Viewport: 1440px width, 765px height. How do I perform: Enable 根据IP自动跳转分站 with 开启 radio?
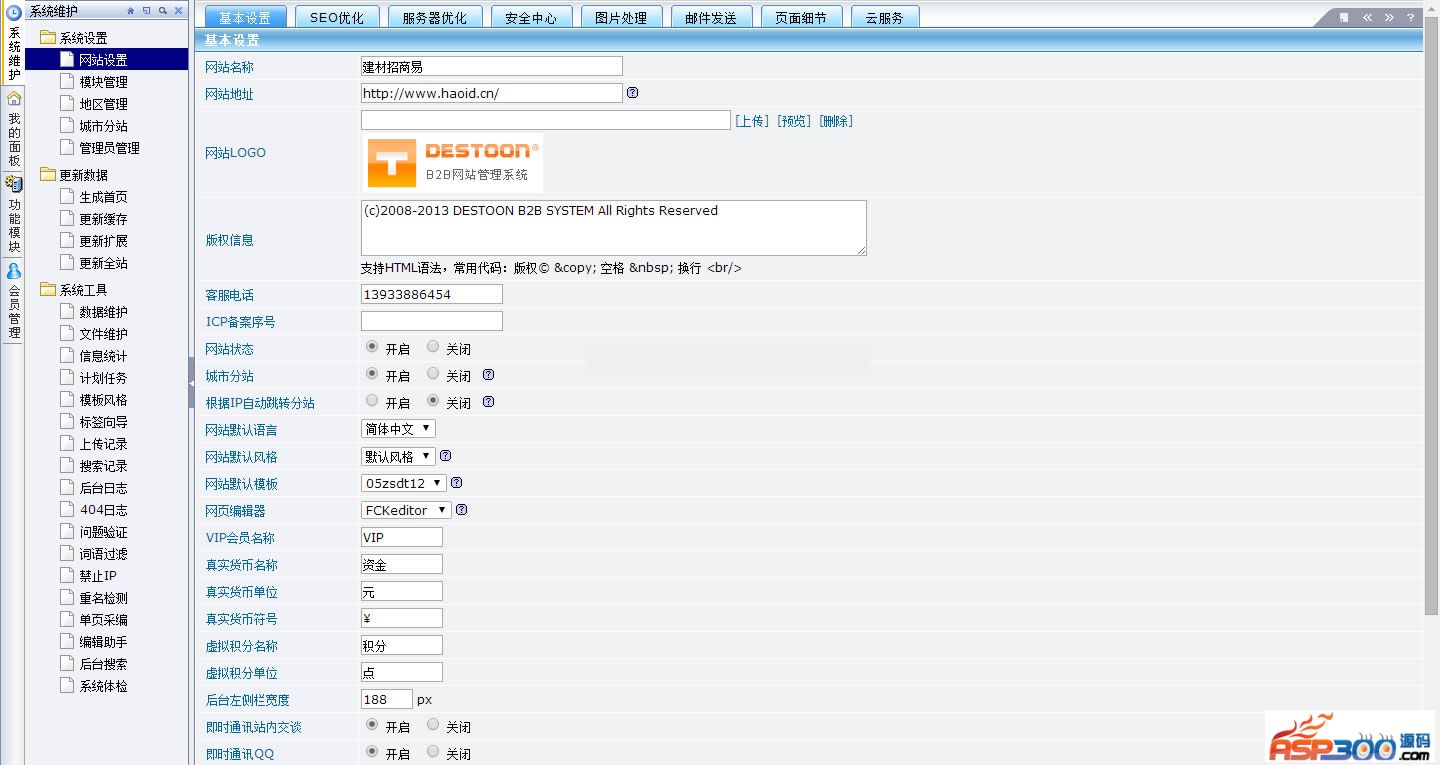click(x=372, y=401)
